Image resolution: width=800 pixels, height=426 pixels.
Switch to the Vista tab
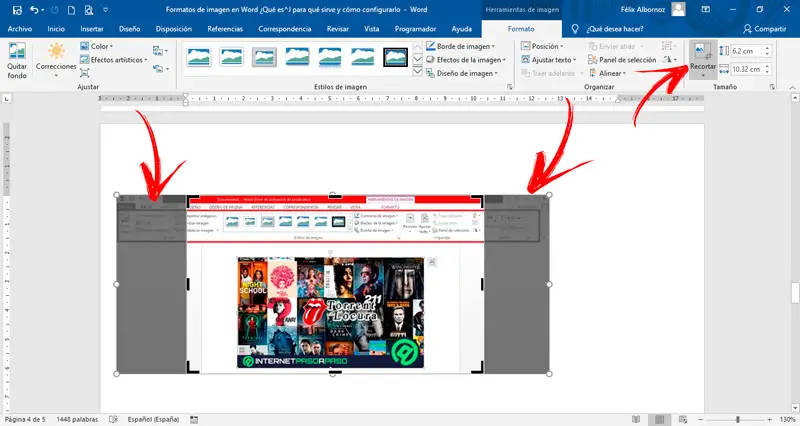371,29
